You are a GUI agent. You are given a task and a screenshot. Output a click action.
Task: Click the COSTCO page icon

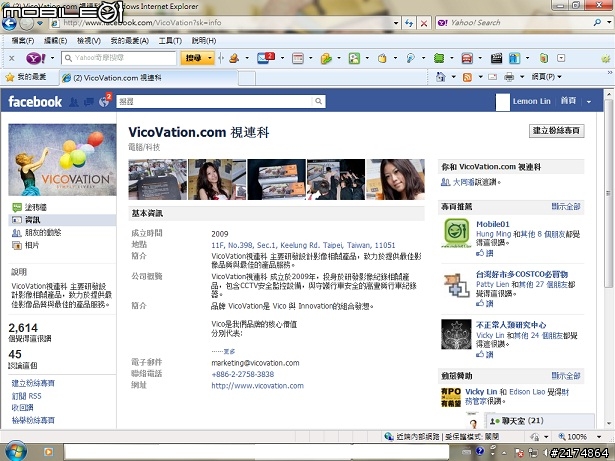tap(456, 284)
